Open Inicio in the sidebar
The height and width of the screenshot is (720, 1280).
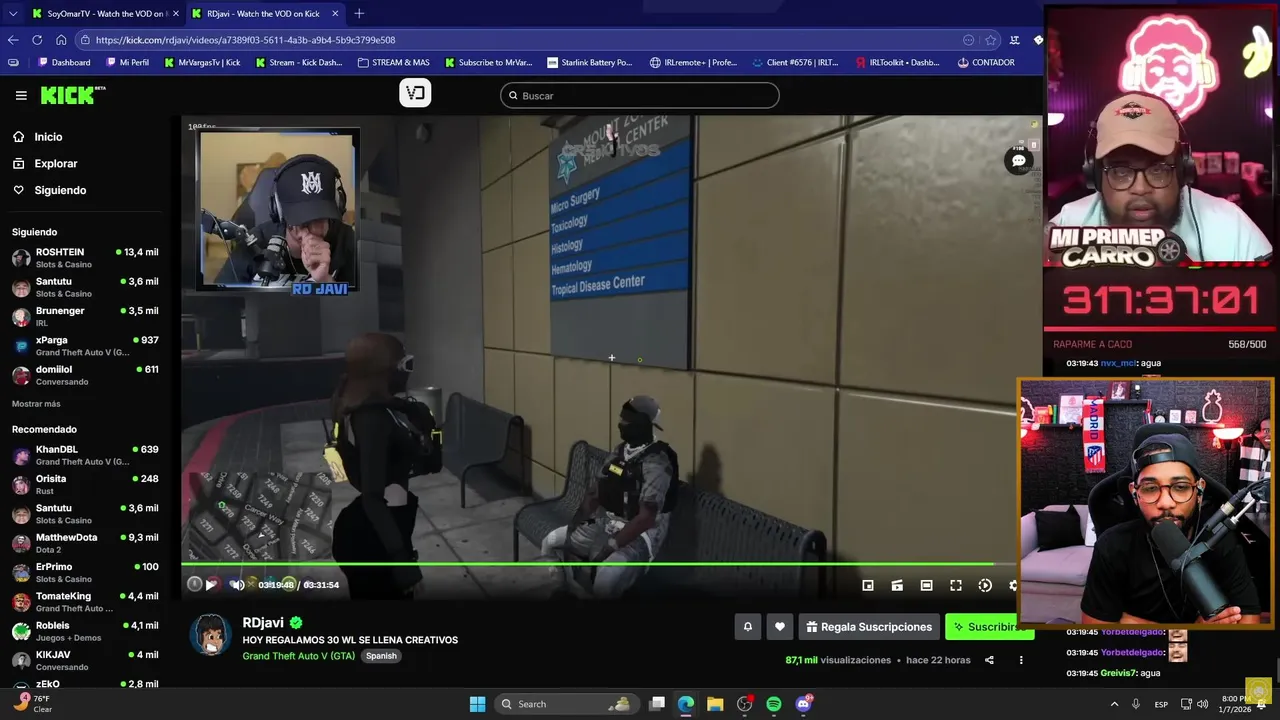coord(48,137)
